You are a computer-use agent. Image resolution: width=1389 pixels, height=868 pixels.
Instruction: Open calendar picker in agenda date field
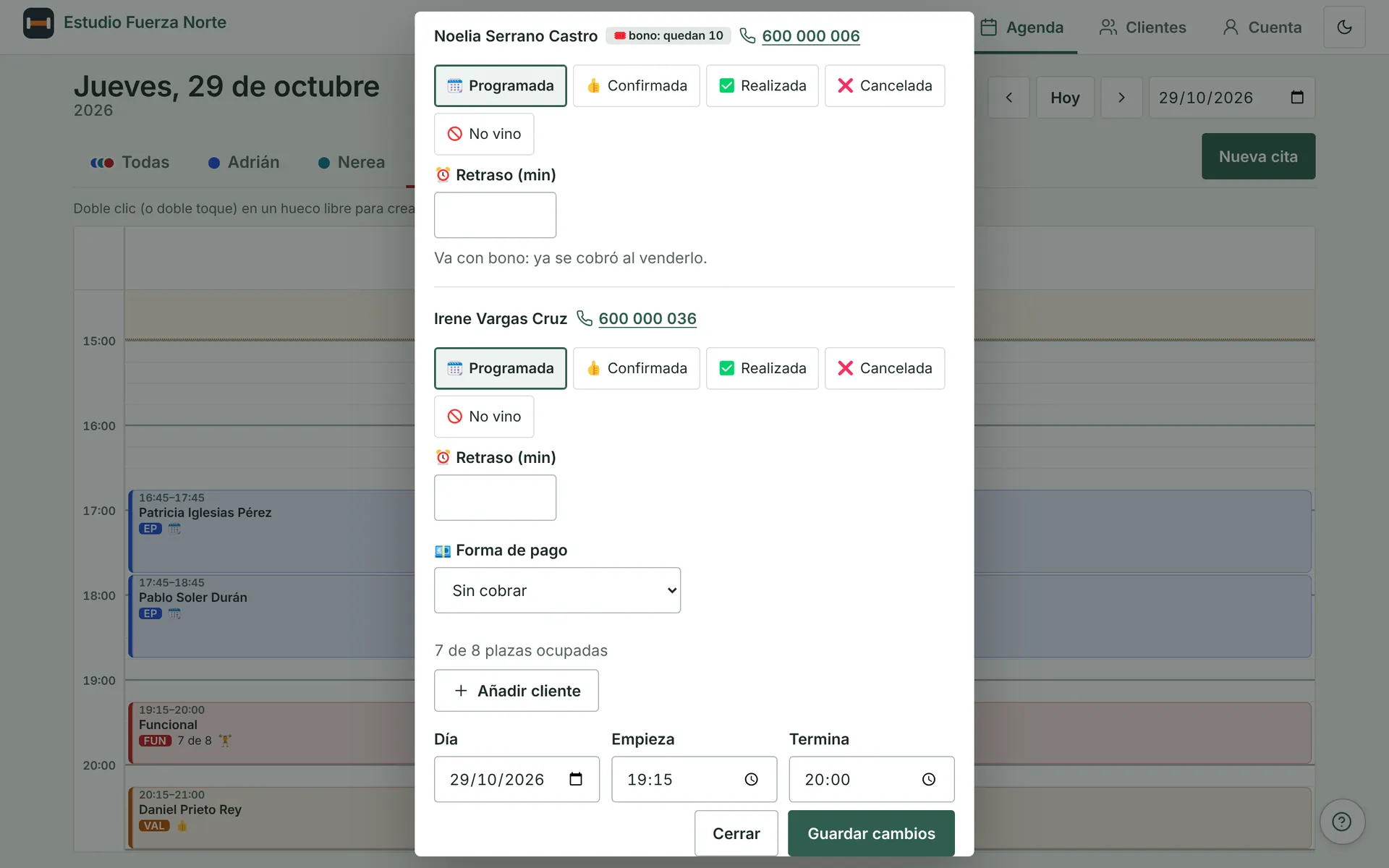[1297, 97]
